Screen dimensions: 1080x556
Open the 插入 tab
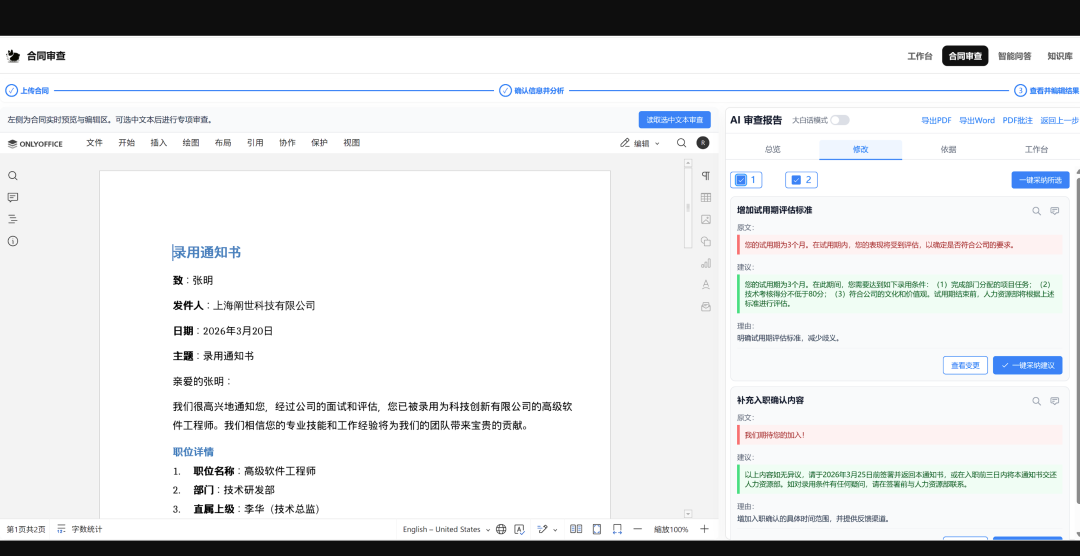tap(159, 143)
